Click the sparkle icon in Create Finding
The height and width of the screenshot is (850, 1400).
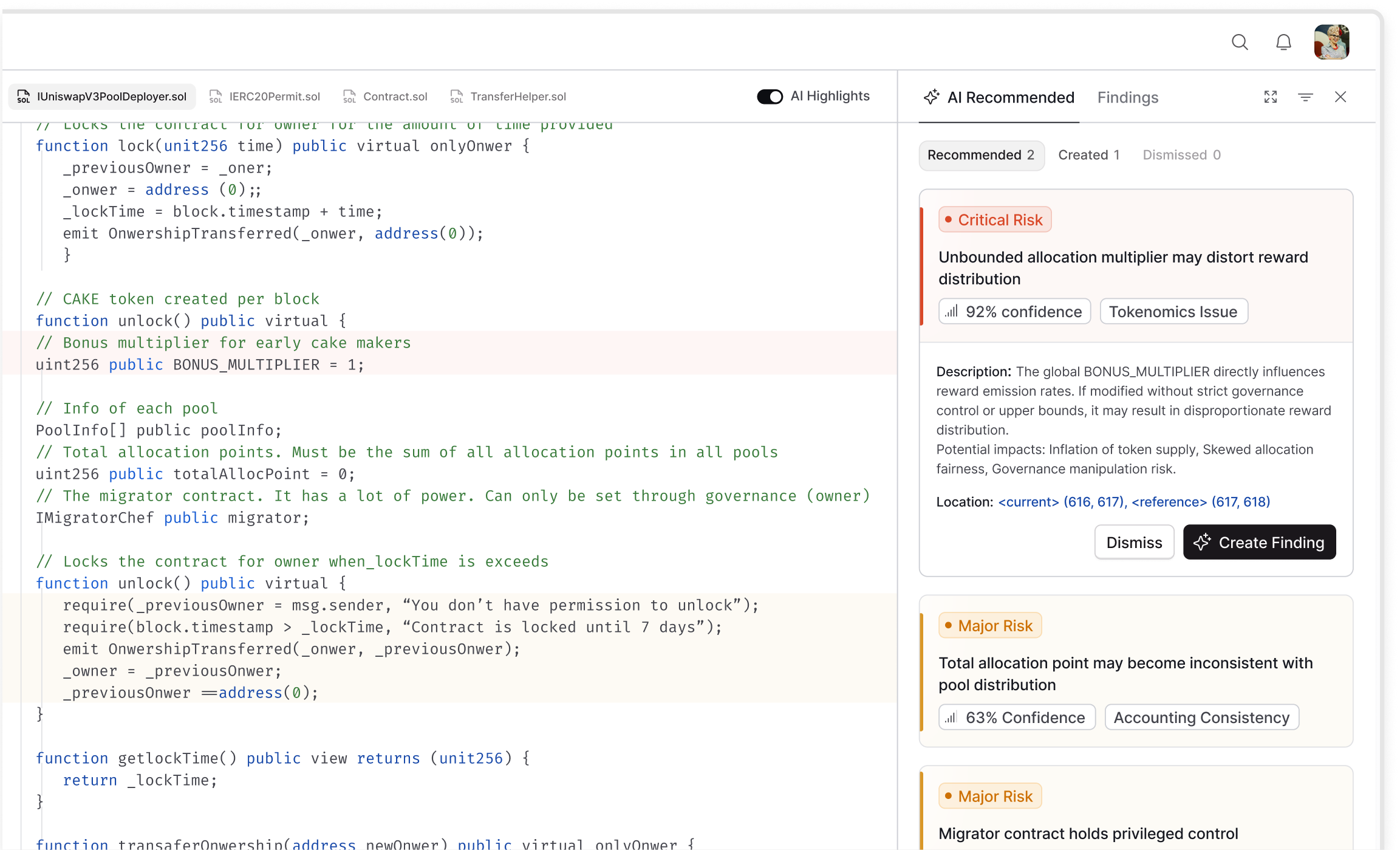click(x=1201, y=542)
